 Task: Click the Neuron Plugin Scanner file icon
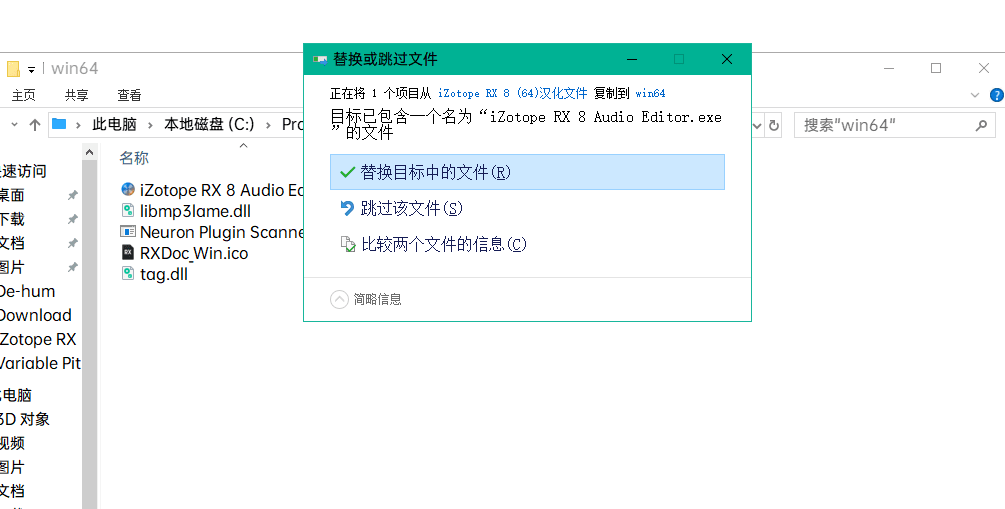(127, 232)
